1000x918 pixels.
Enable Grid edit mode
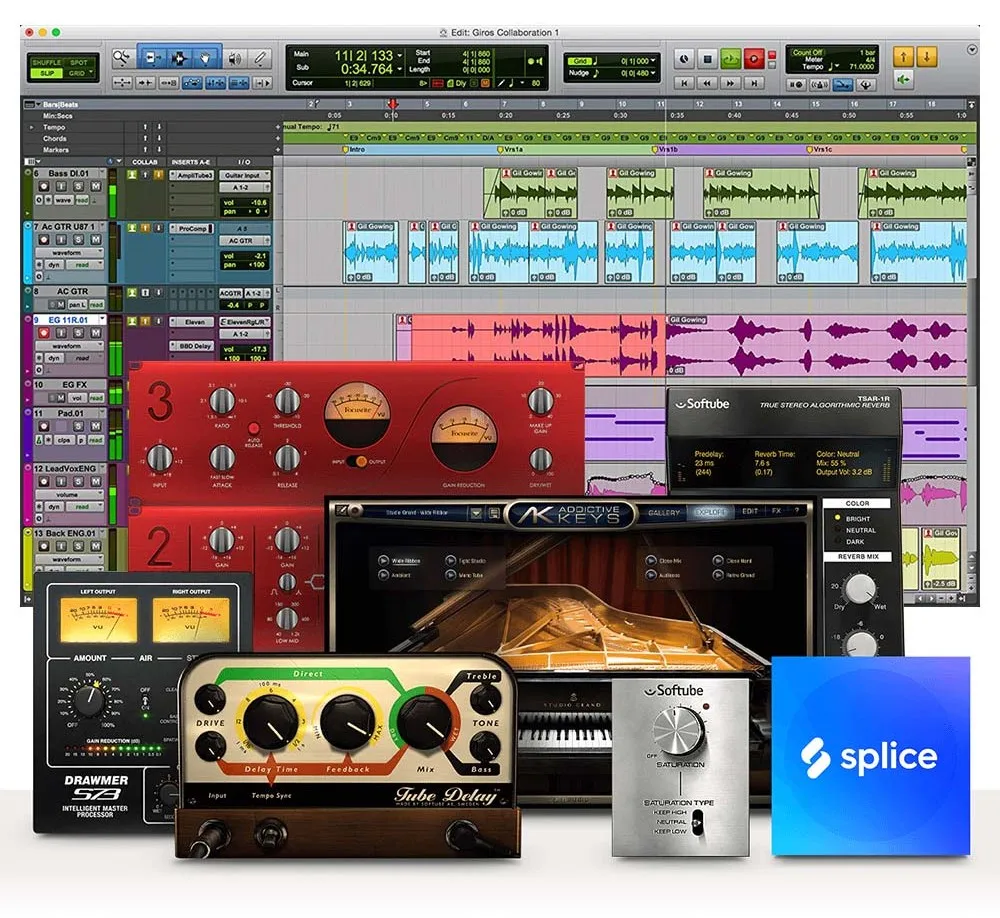77,73
